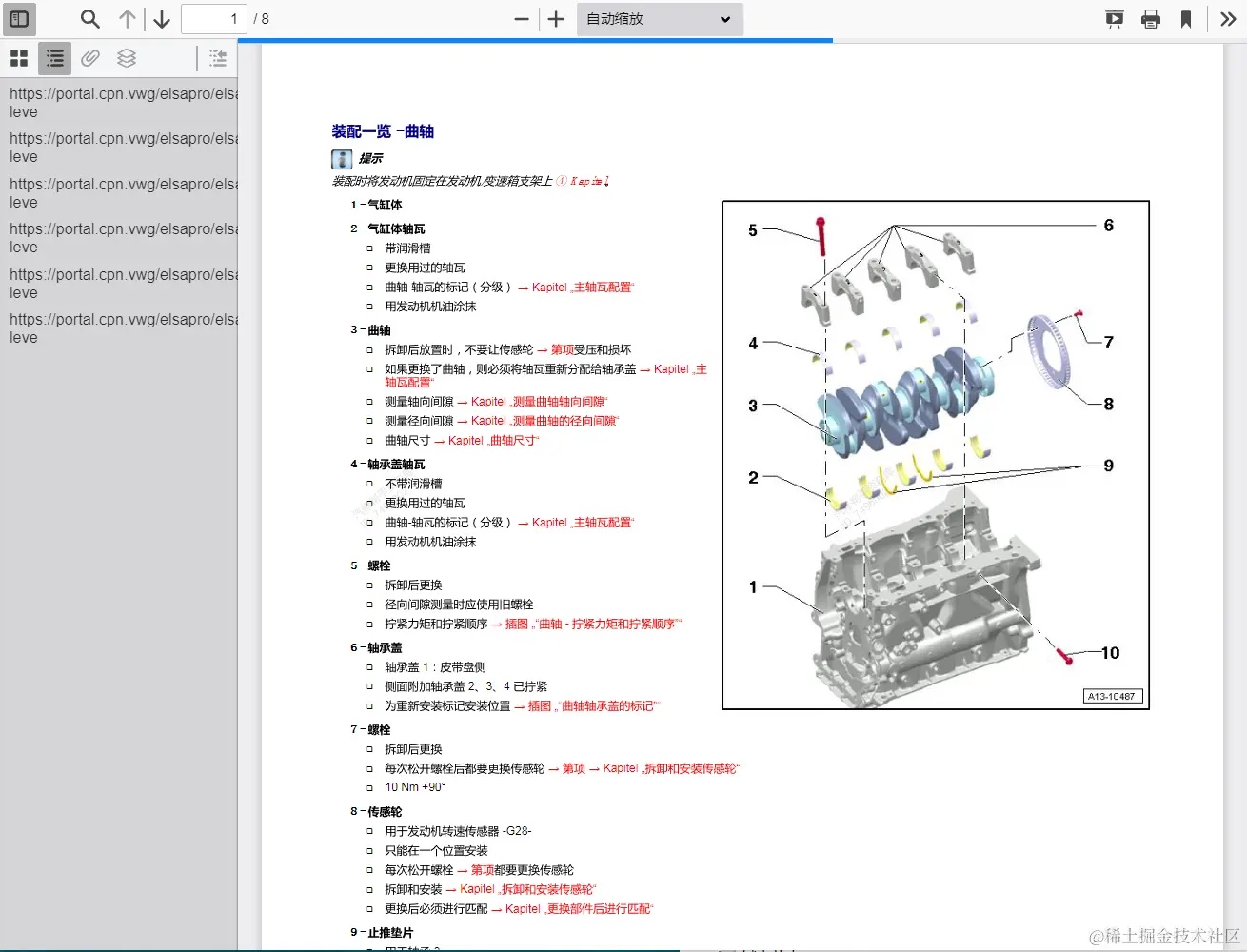Show attachments view in sidebar

click(x=90, y=58)
